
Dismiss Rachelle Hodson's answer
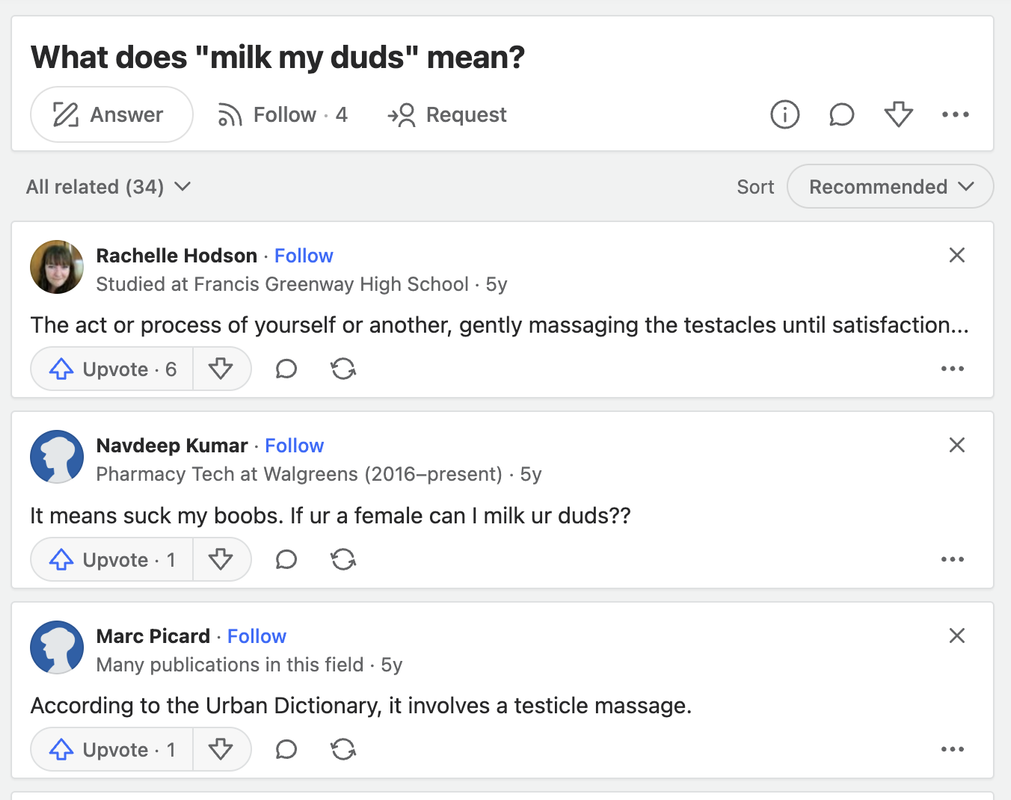(957, 255)
